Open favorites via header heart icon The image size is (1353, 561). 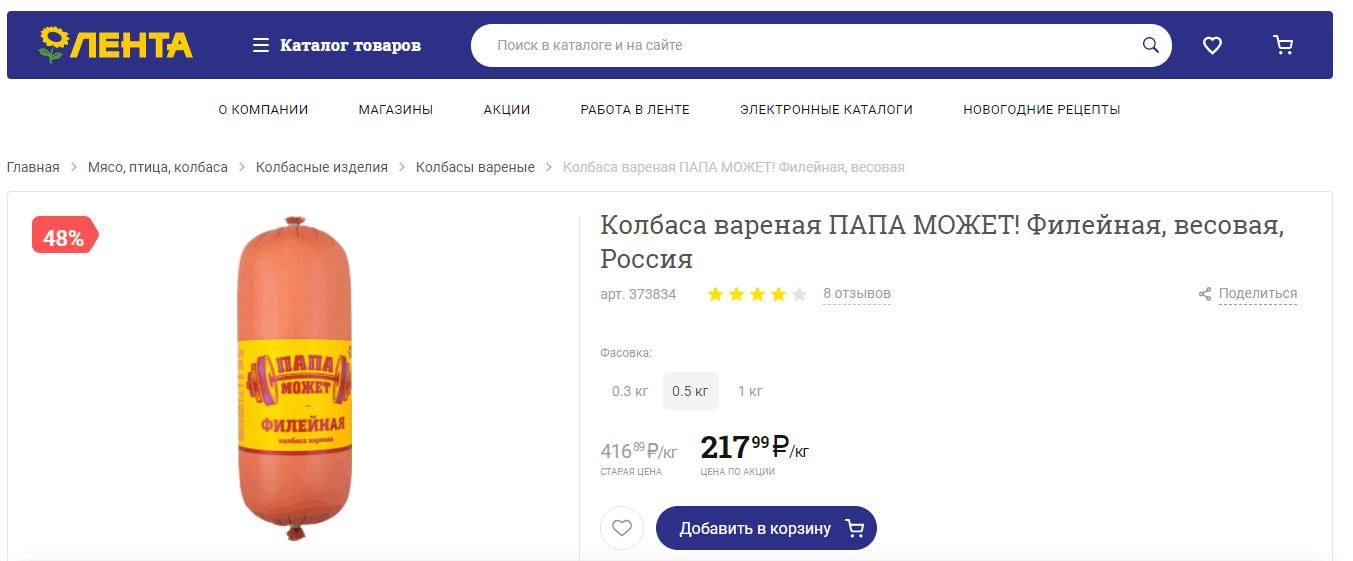(x=1212, y=45)
